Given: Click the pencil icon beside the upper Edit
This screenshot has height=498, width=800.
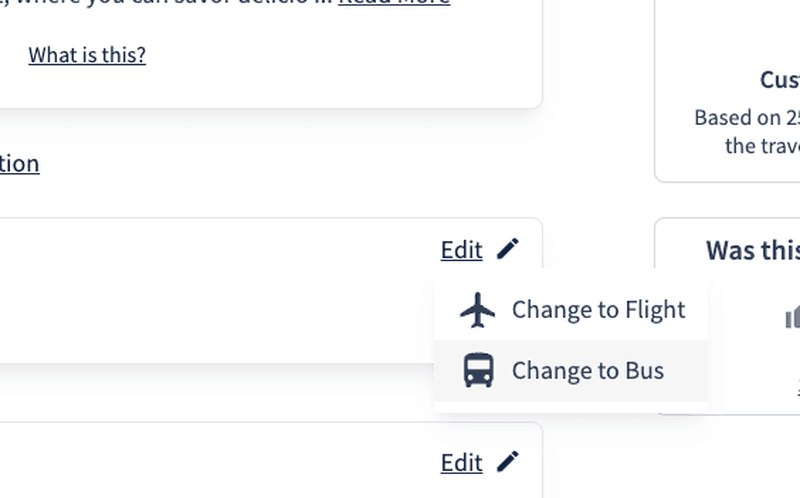Looking at the screenshot, I should [x=508, y=249].
